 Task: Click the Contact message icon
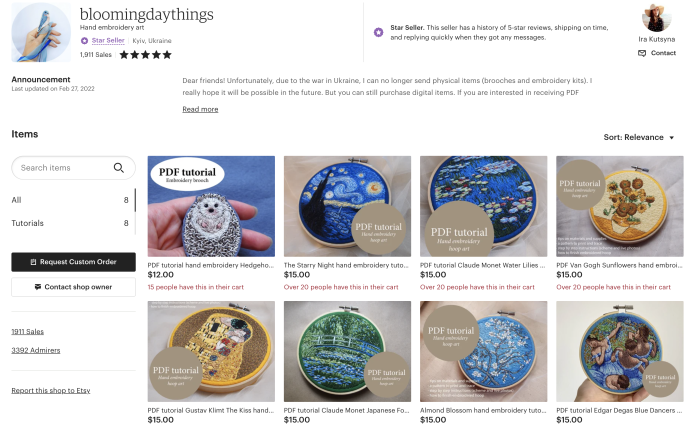click(642, 53)
